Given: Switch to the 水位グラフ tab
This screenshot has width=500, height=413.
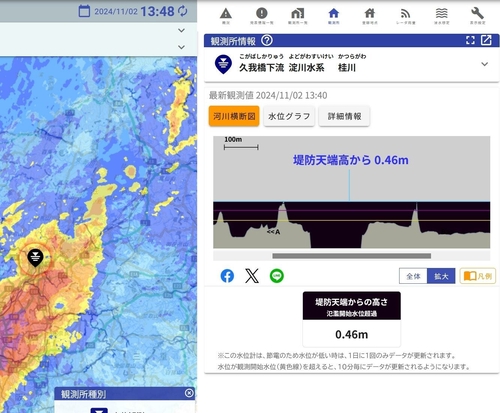Looking at the screenshot, I should coord(289,116).
